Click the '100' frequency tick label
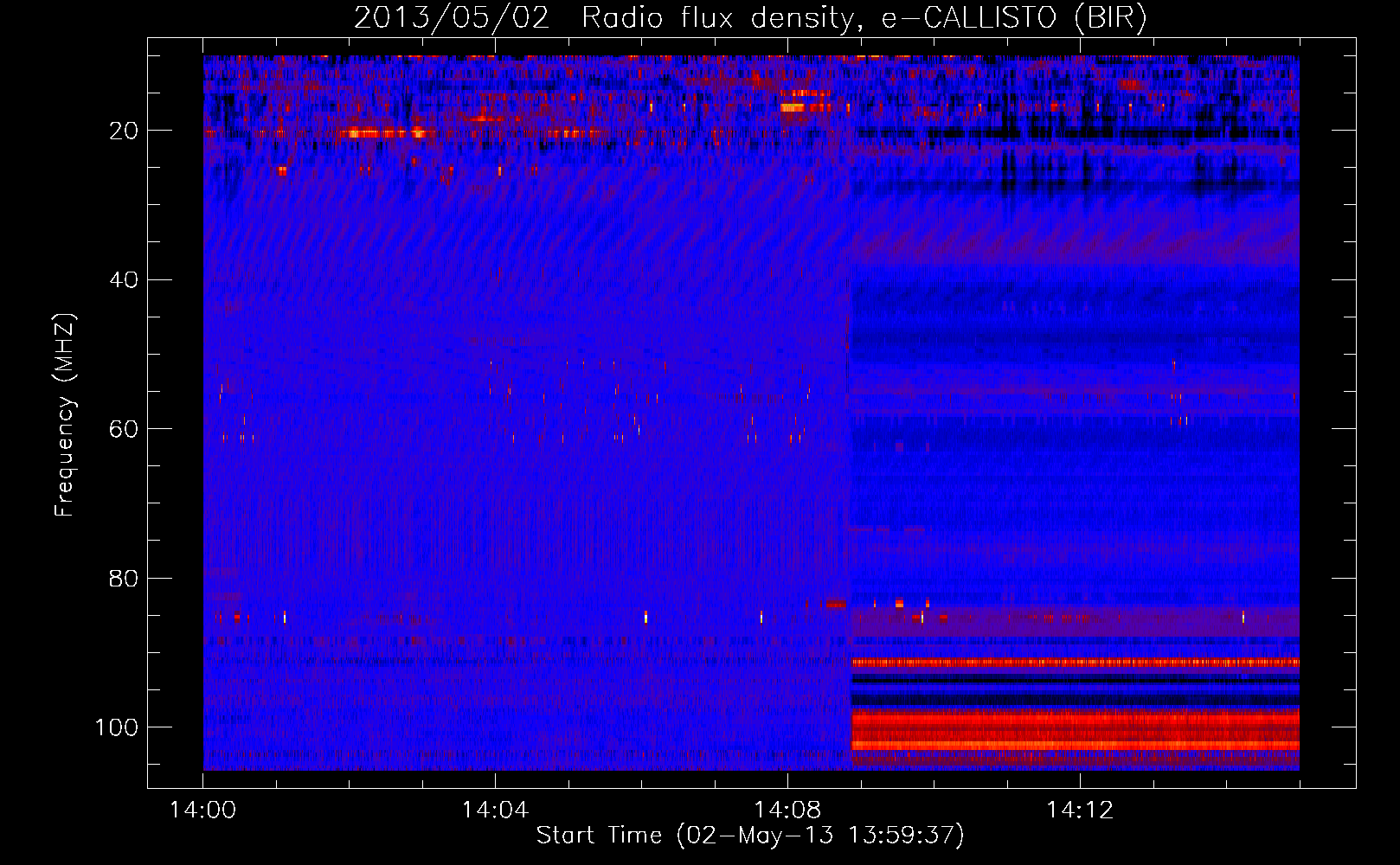The image size is (1400, 865). pos(117,727)
